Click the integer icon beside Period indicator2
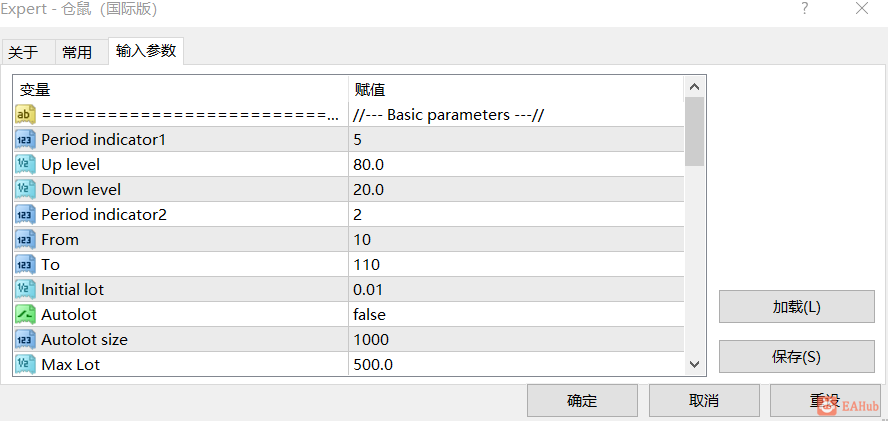This screenshot has width=888, height=421. coord(26,215)
